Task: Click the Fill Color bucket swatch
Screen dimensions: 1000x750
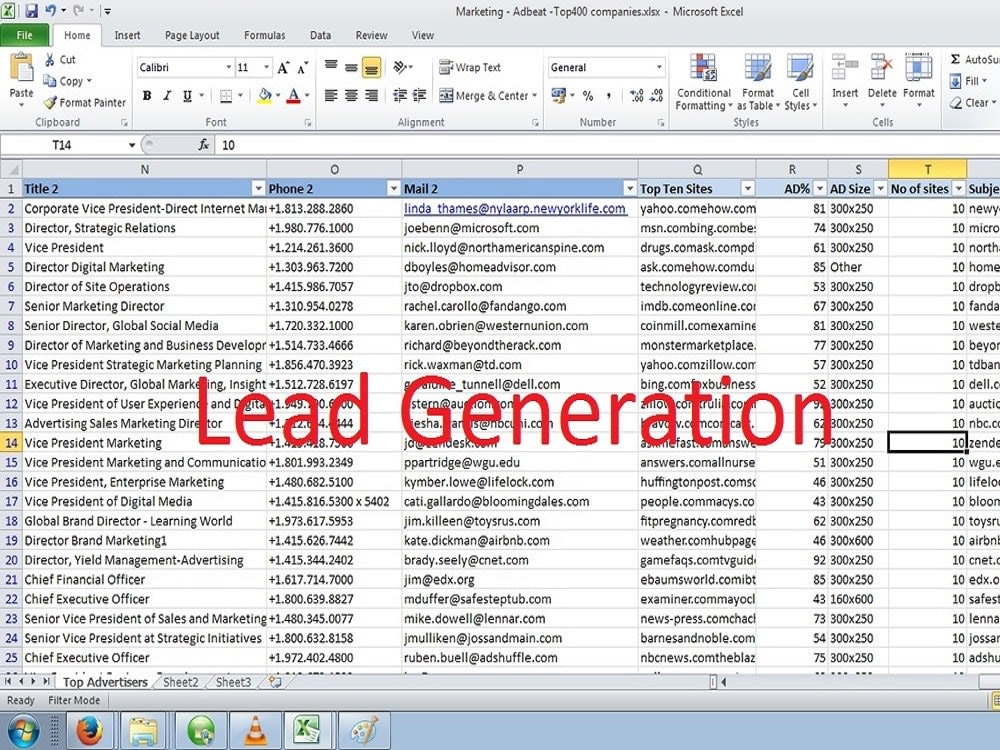Action: coord(264,96)
